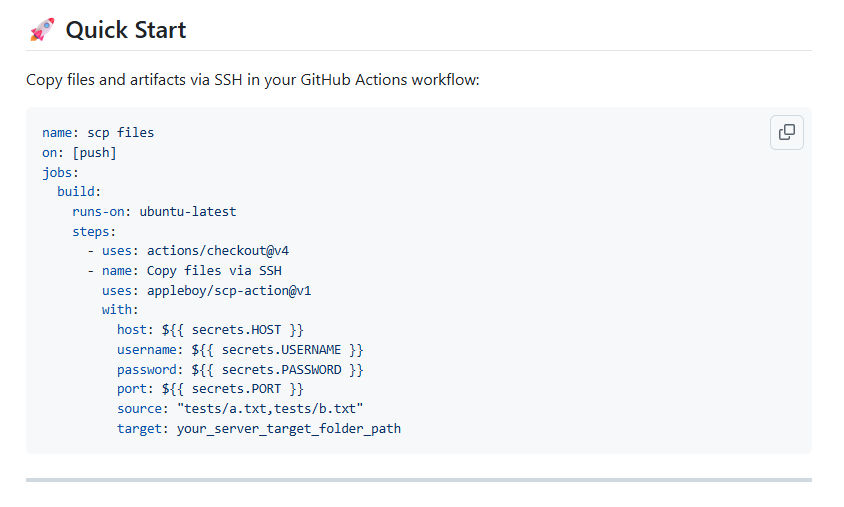Viewport: 844px width, 507px height.
Task: Click the sentence about copying files via SSH
Action: tap(253, 79)
